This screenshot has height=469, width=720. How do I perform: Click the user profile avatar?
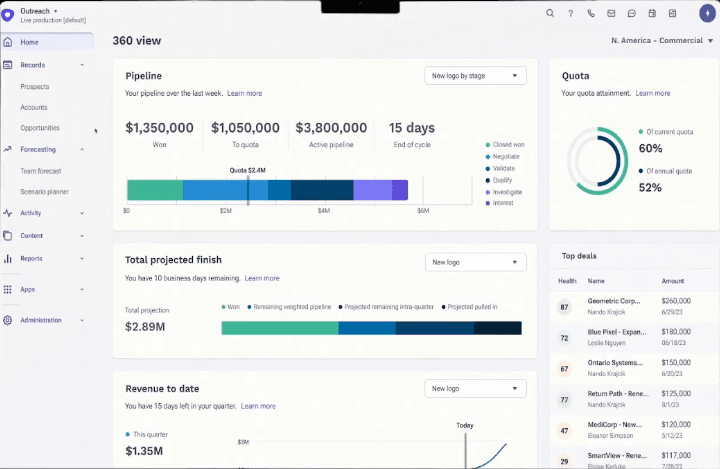tap(707, 13)
